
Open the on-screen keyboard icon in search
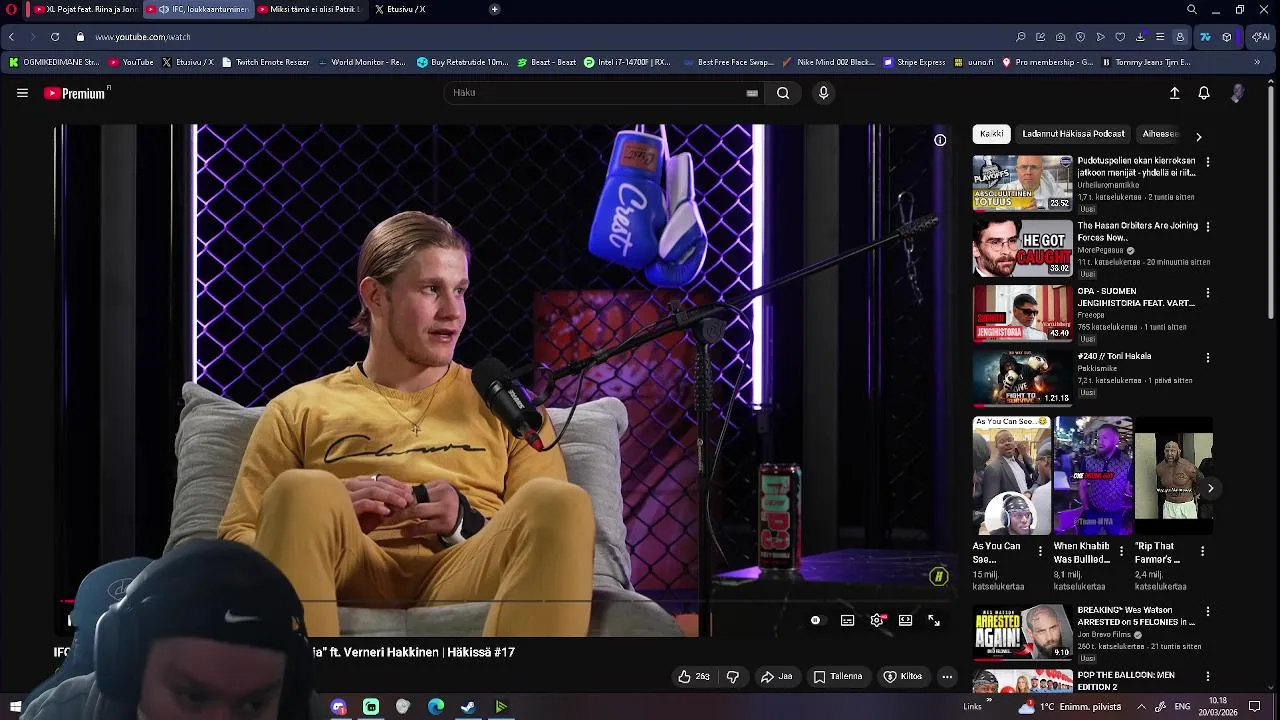click(752, 93)
